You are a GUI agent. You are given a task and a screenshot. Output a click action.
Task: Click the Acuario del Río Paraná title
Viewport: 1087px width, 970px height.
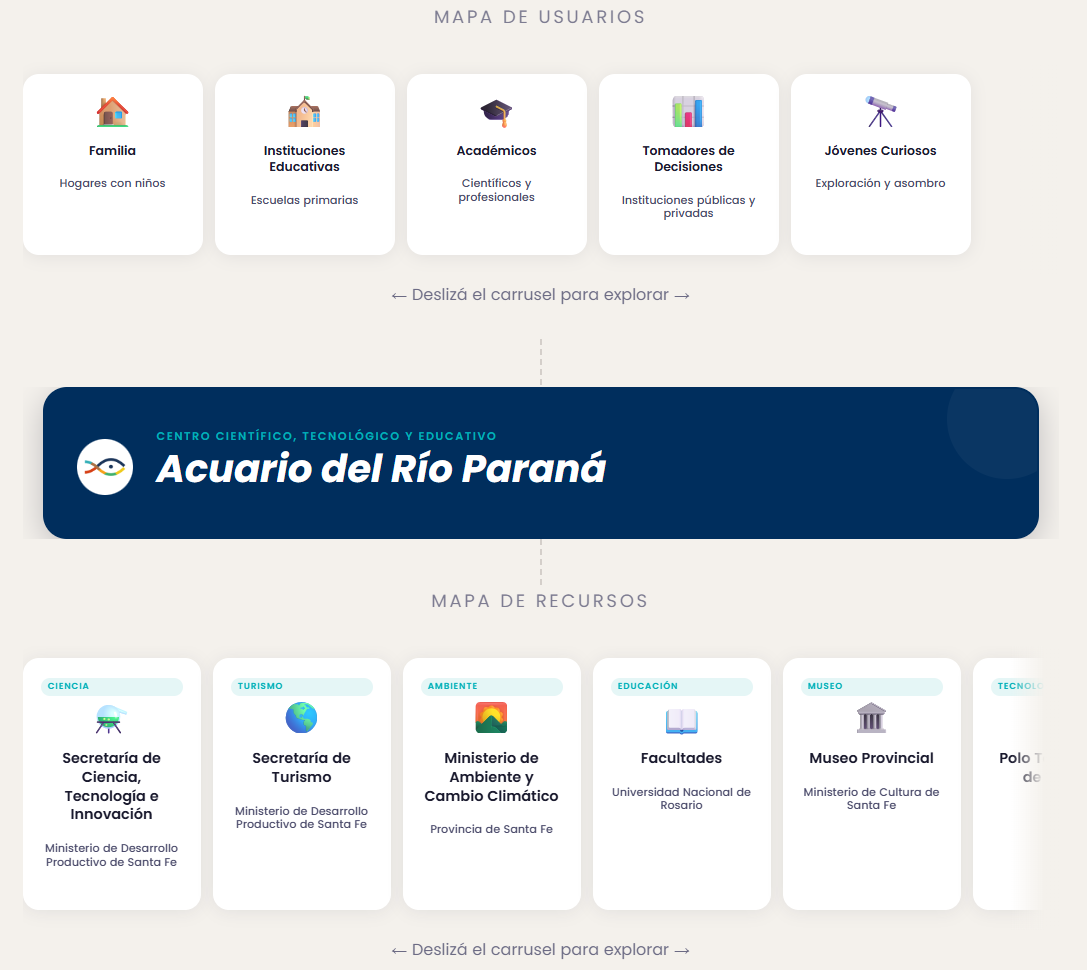click(x=381, y=468)
